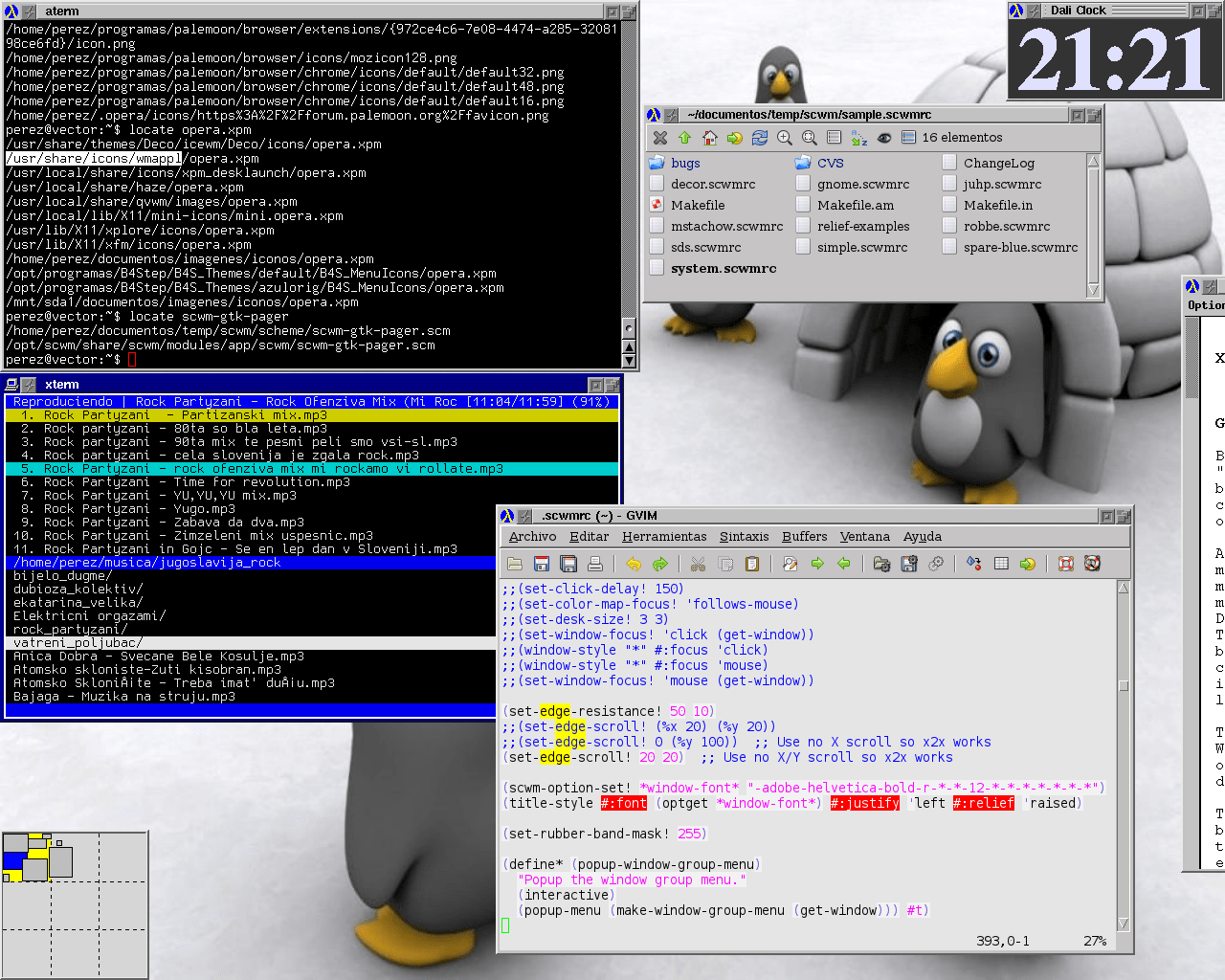Click the detailed view icon beside '16 elementos'
This screenshot has width=1225, height=980.
click(x=909, y=138)
